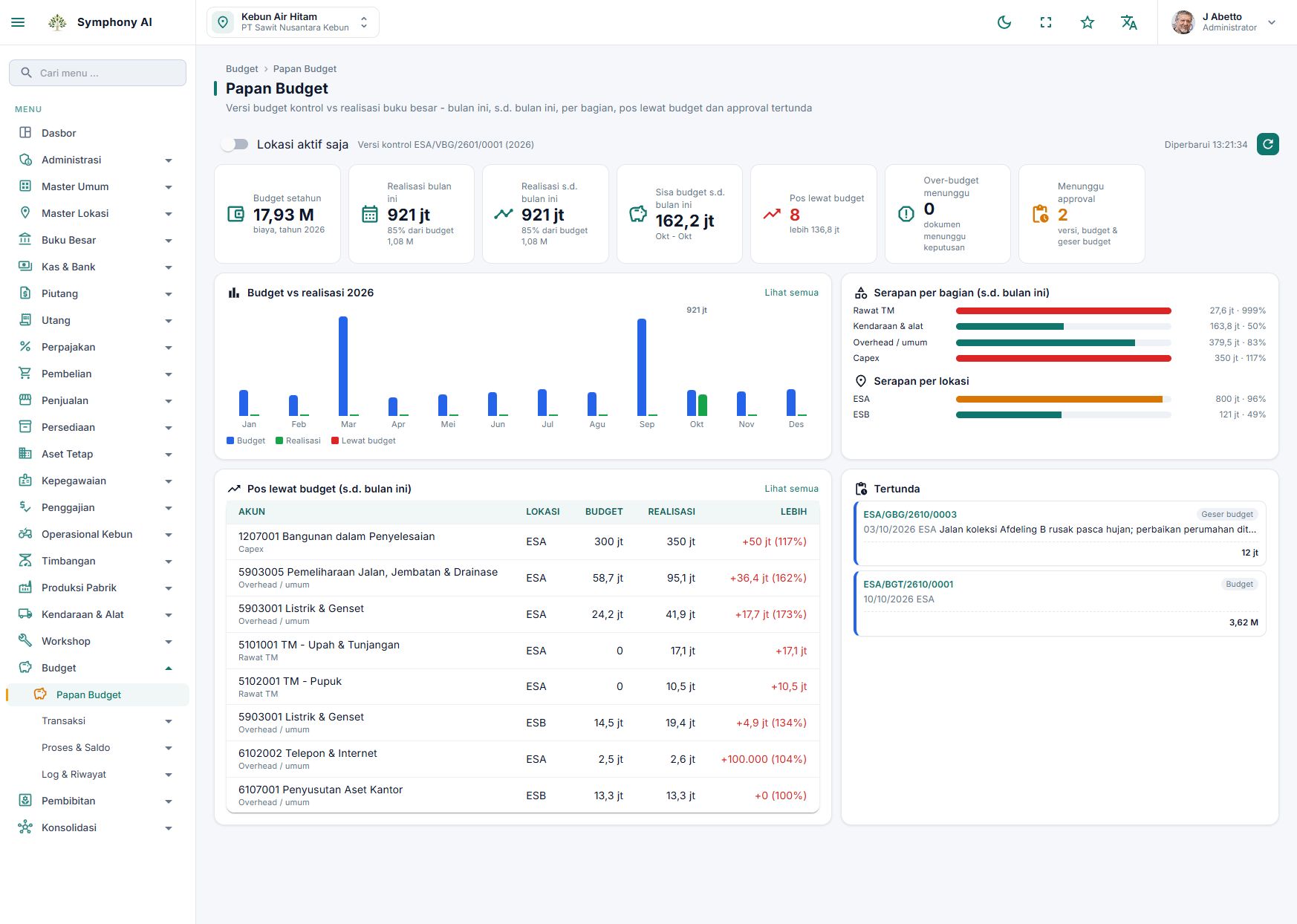Click Lihat semua in Budget vs realisasi
The width and height of the screenshot is (1297, 924).
point(791,293)
